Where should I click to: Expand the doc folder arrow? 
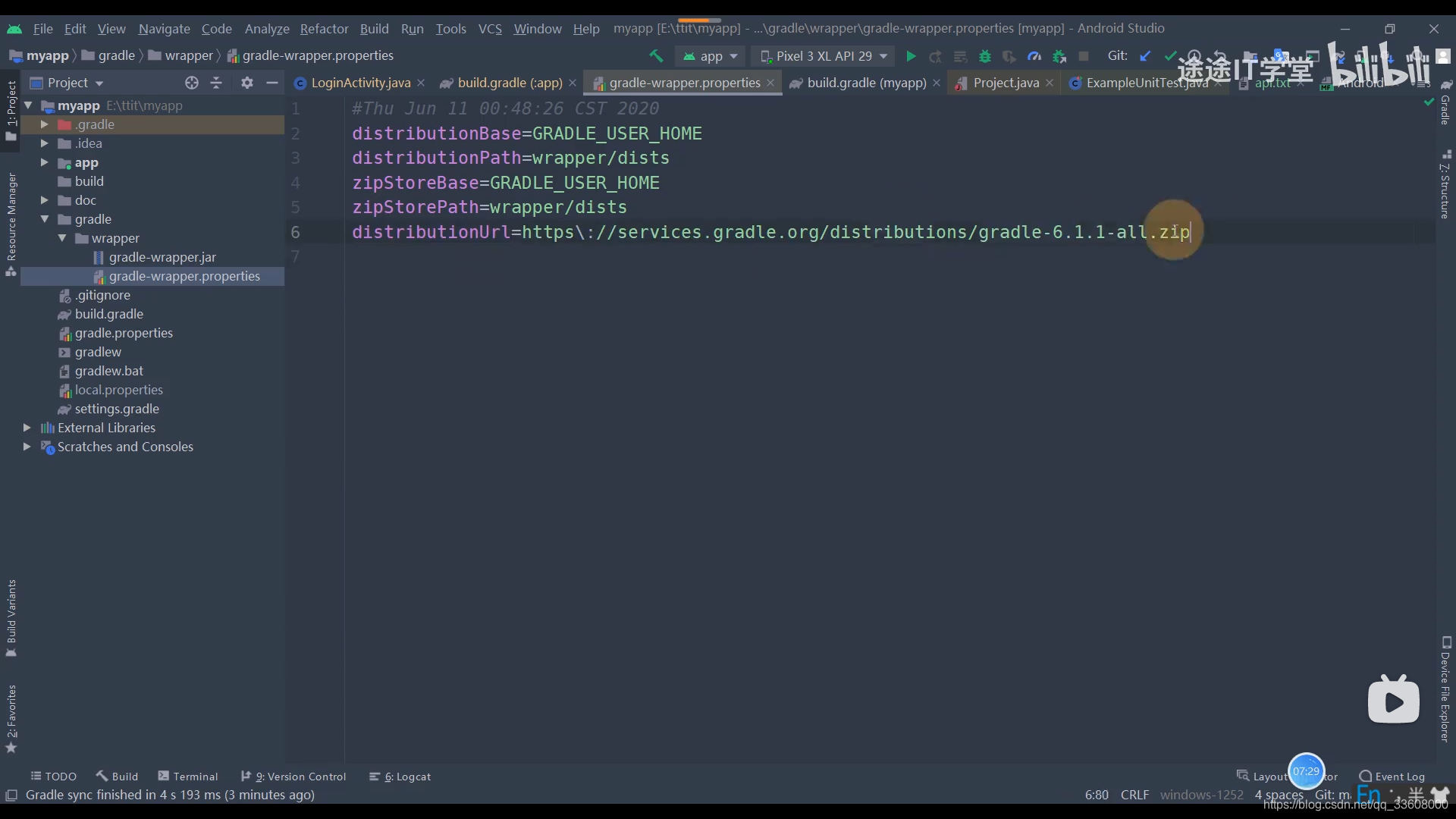click(x=44, y=200)
